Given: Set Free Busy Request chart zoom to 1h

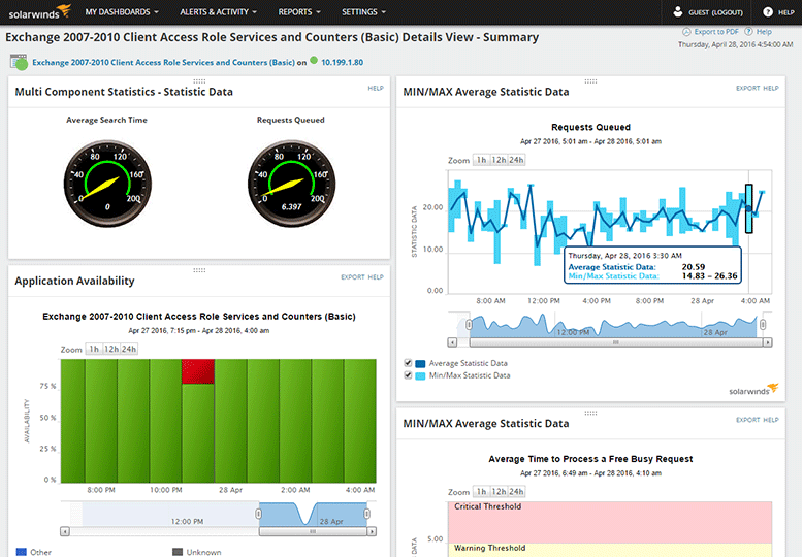Looking at the screenshot, I should [x=481, y=492].
